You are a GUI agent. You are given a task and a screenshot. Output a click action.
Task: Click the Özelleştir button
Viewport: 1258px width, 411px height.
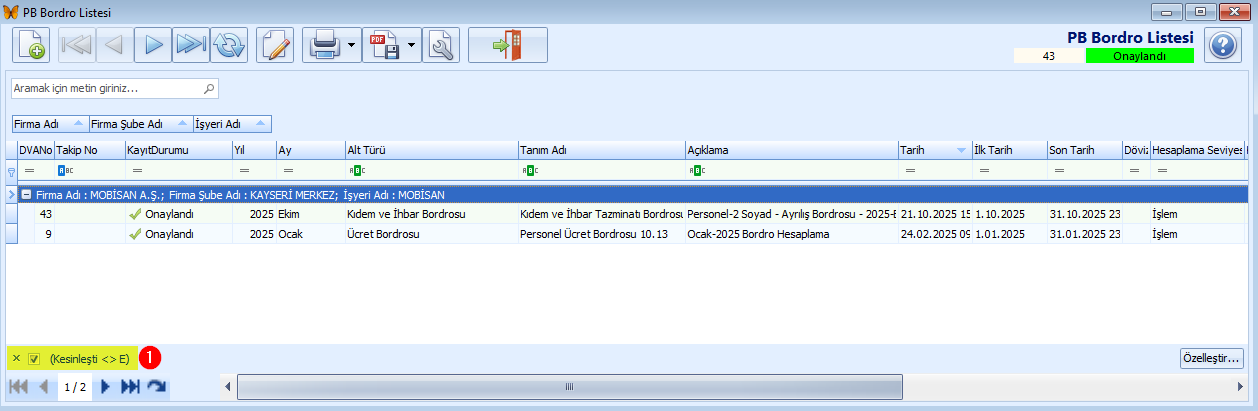tap(1211, 357)
